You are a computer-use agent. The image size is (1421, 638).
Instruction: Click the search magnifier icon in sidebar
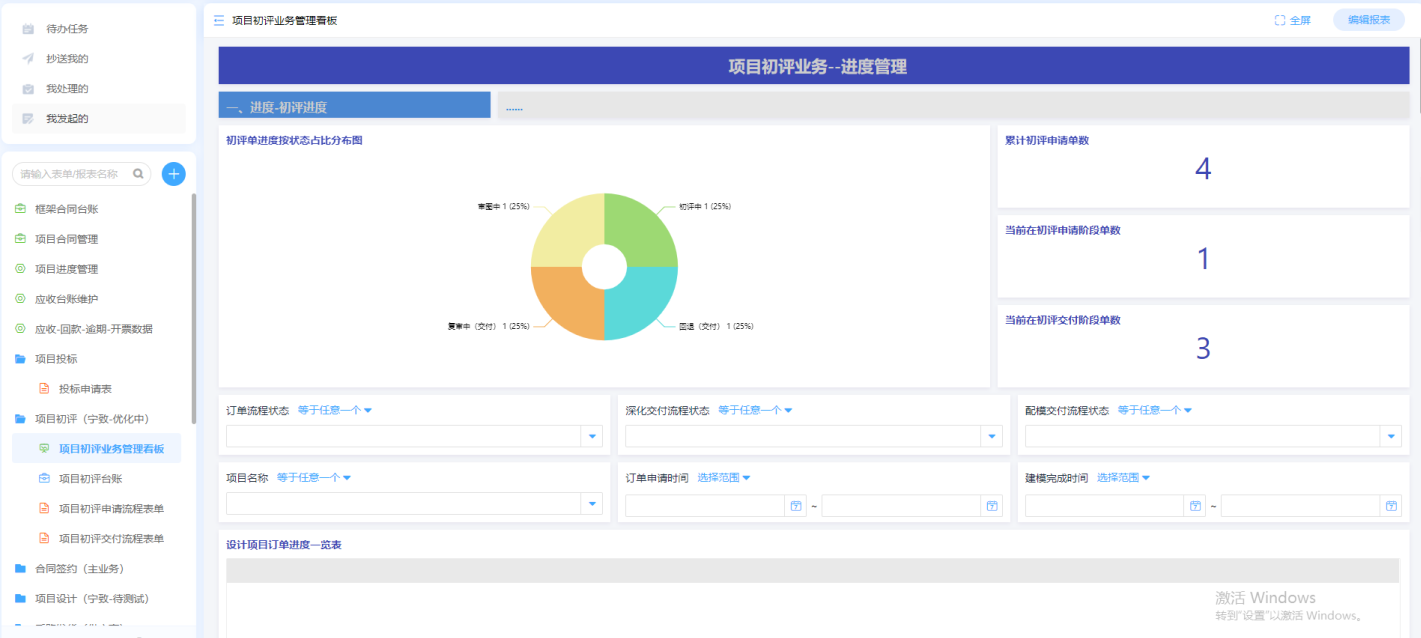(x=138, y=174)
